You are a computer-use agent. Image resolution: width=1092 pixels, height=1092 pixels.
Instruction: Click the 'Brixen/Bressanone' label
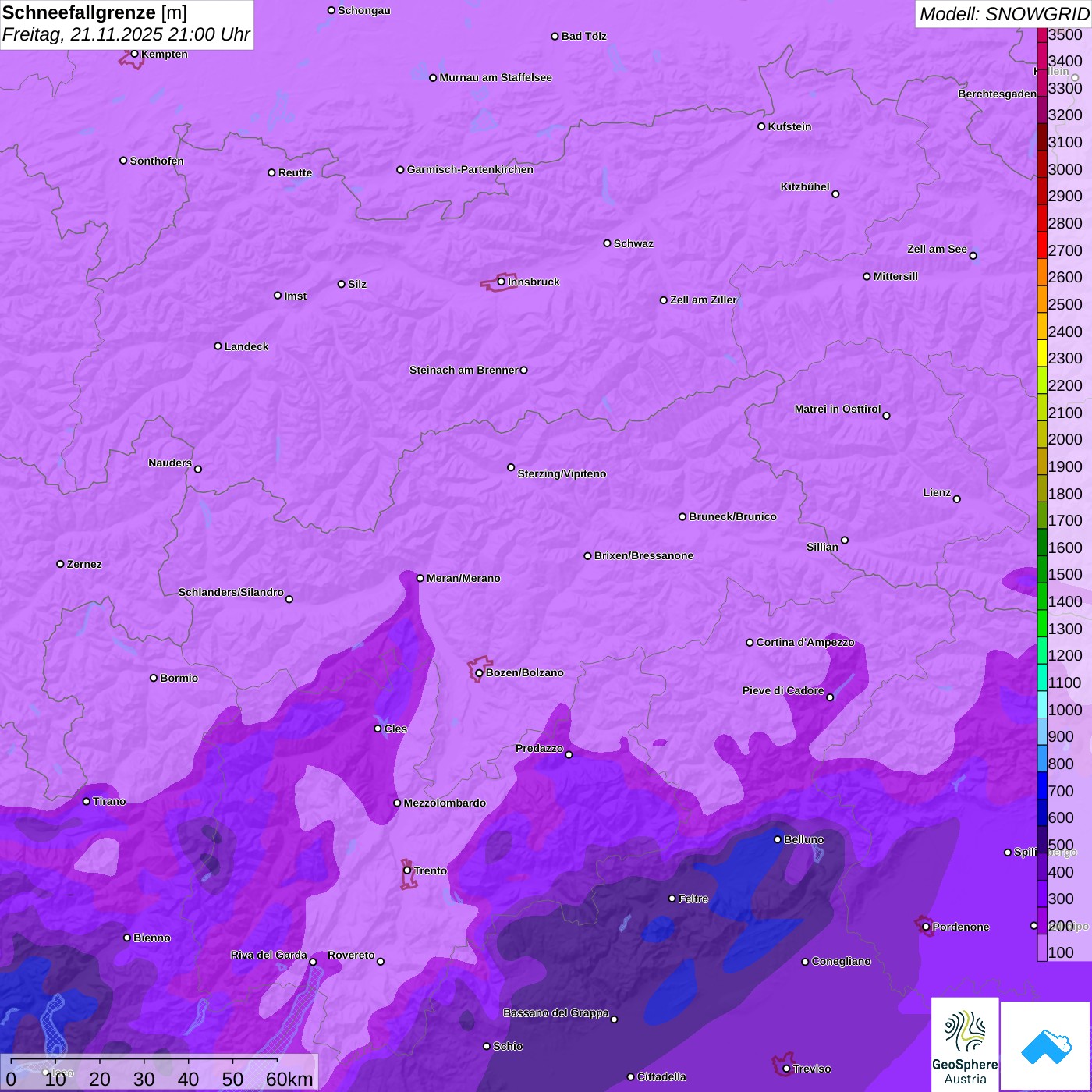coord(643,555)
